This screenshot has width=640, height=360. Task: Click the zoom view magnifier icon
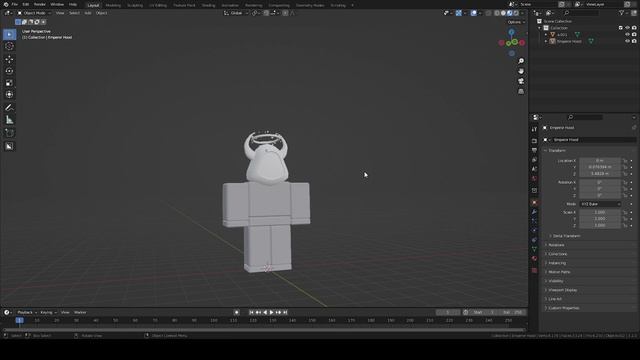(x=521, y=61)
